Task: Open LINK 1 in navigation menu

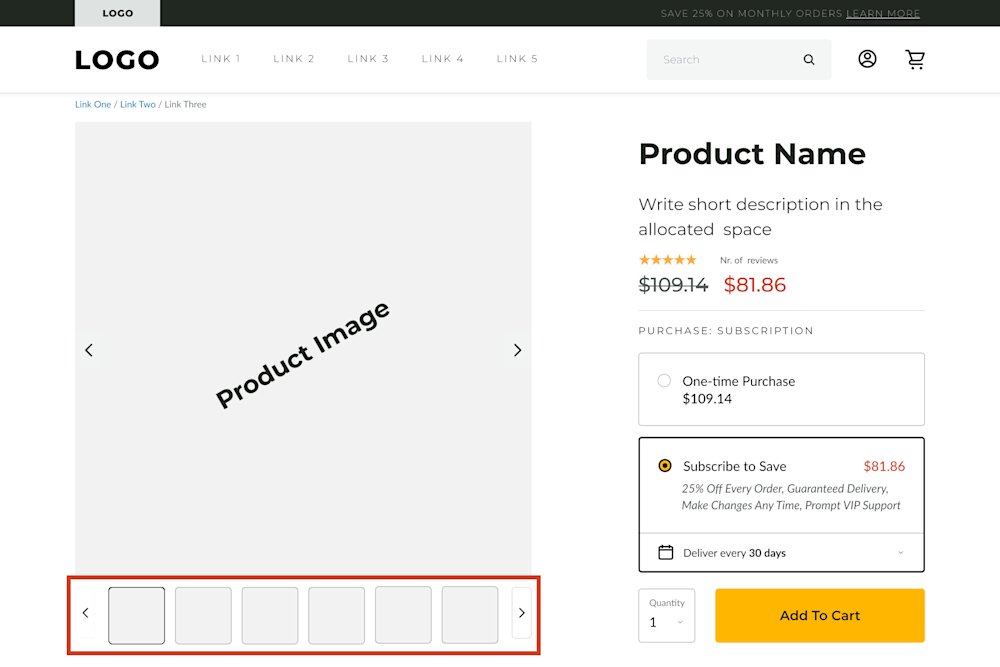Action: [x=221, y=59]
